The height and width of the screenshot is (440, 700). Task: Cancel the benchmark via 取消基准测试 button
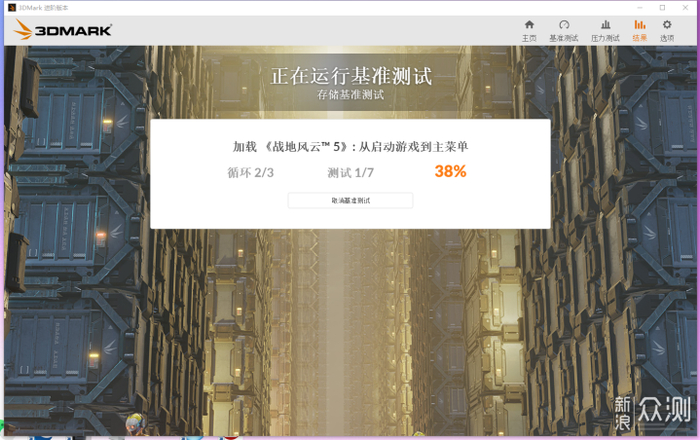pyautogui.click(x=350, y=201)
